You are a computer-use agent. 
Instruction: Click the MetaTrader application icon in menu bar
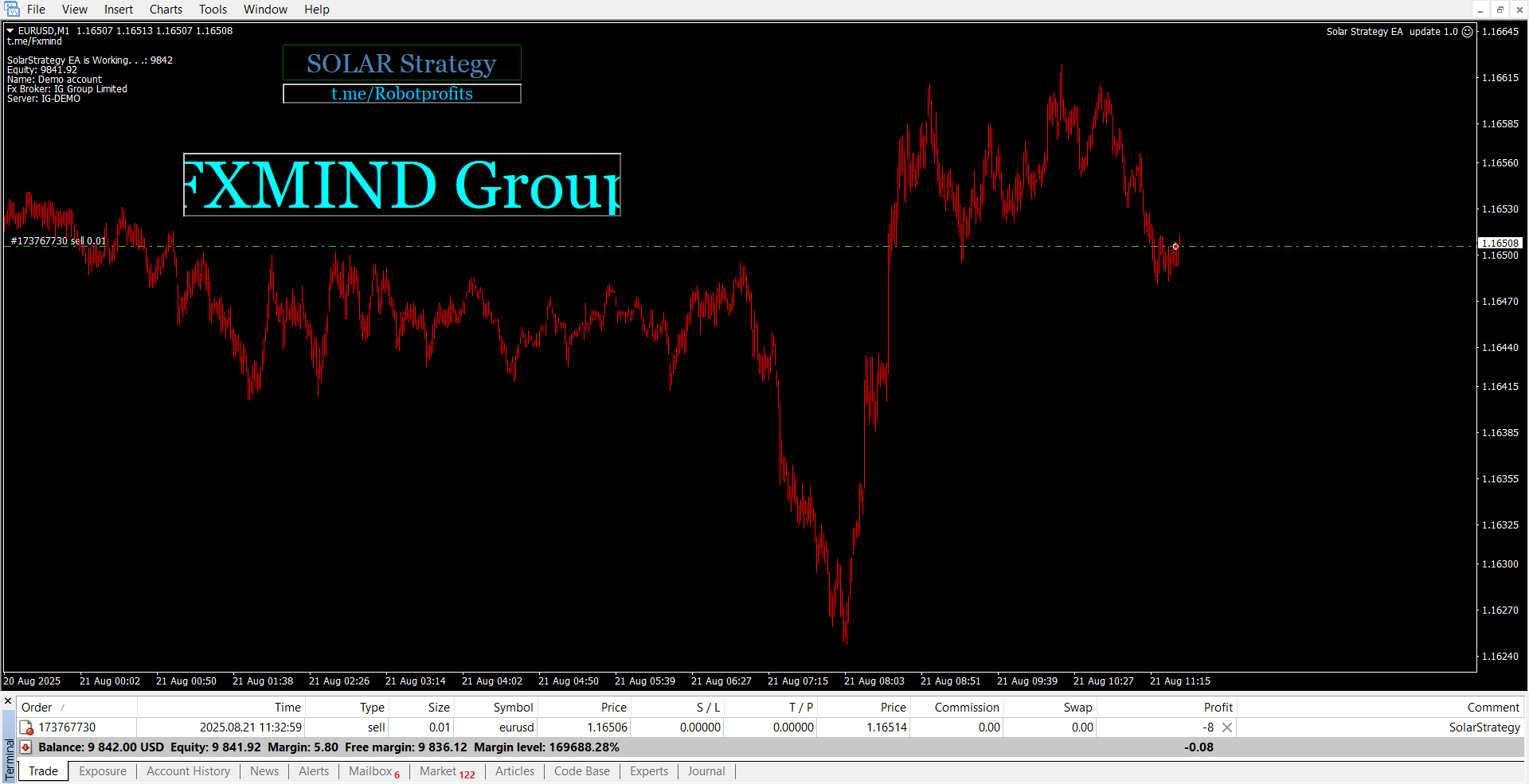[11, 9]
